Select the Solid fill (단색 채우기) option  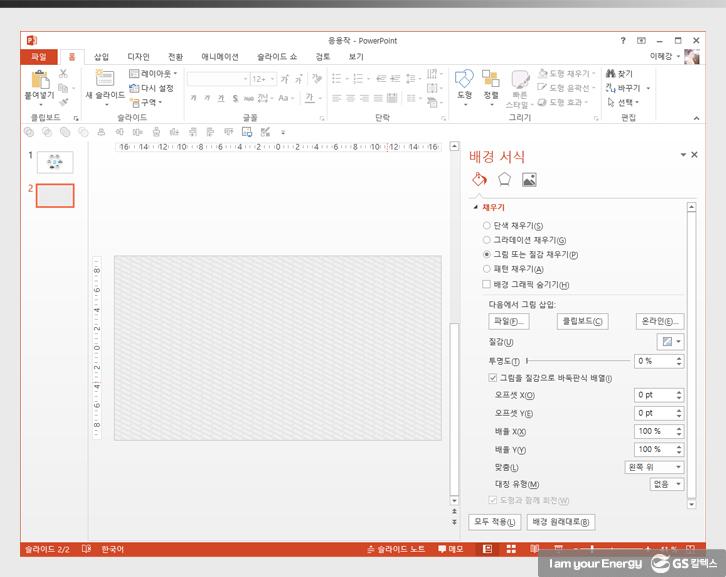(487, 226)
